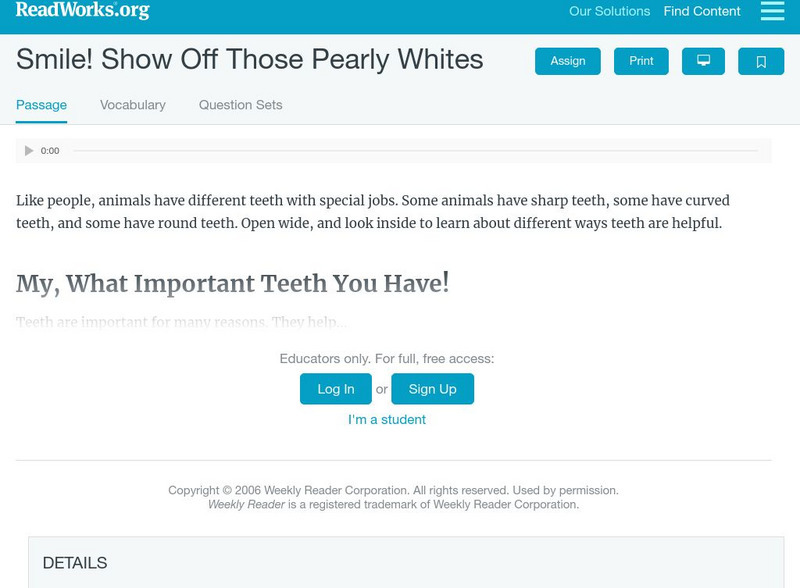Open the hamburger menu icon
800x588 pixels.
click(772, 11)
